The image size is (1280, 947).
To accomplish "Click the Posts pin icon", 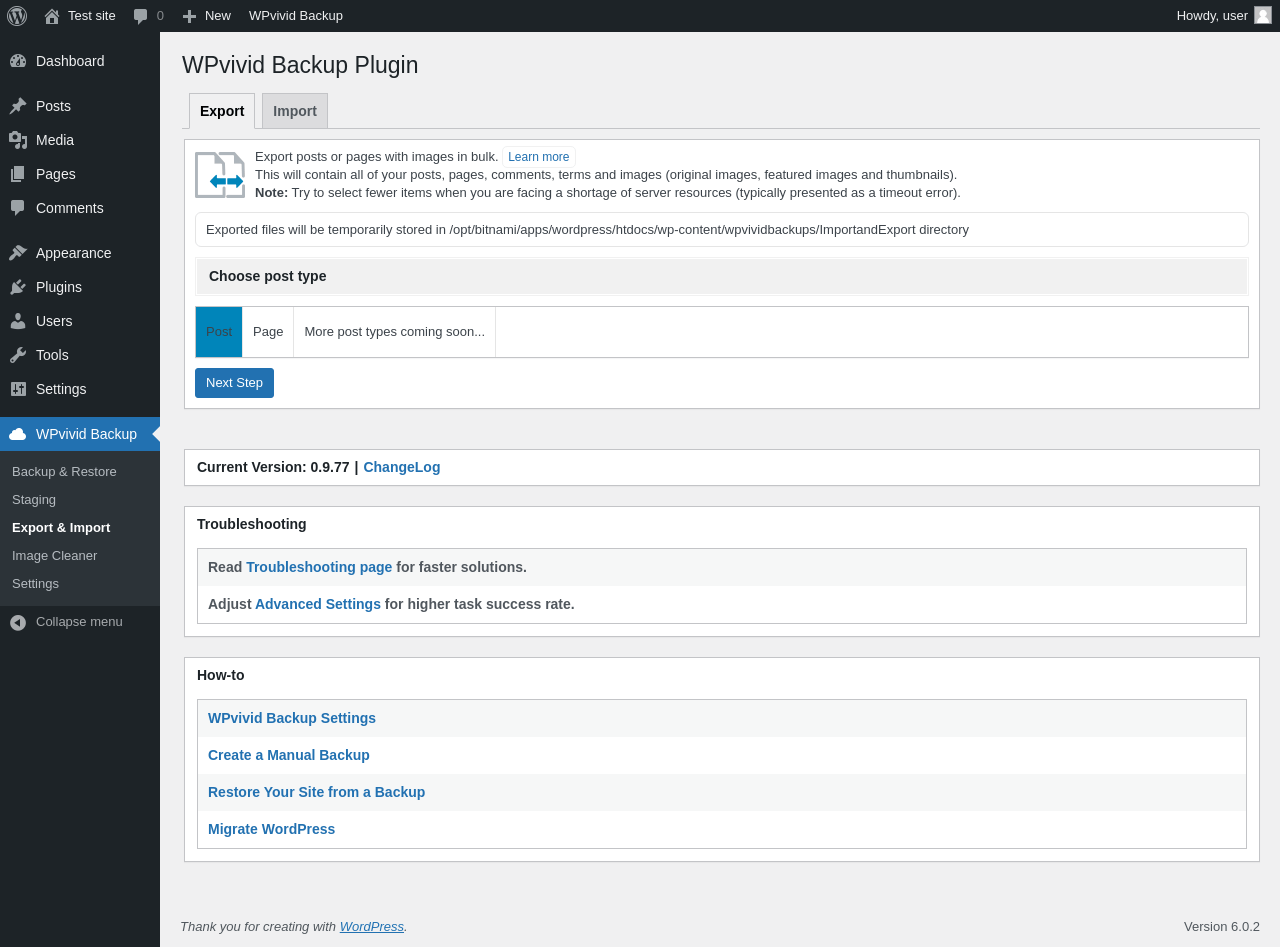I will pos(18,106).
